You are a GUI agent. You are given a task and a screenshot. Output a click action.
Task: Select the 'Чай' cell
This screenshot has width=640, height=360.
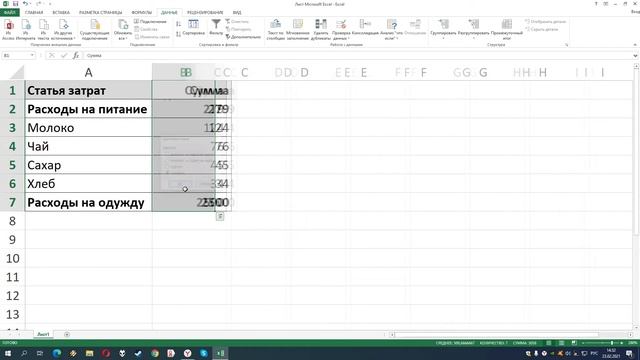point(88,146)
